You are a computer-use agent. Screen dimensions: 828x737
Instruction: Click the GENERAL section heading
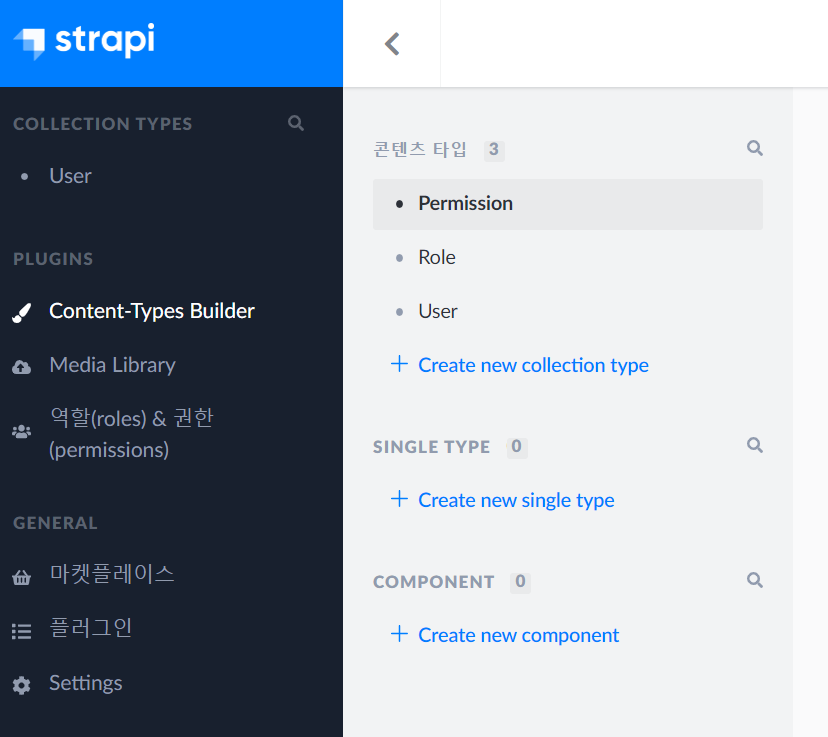tap(55, 523)
